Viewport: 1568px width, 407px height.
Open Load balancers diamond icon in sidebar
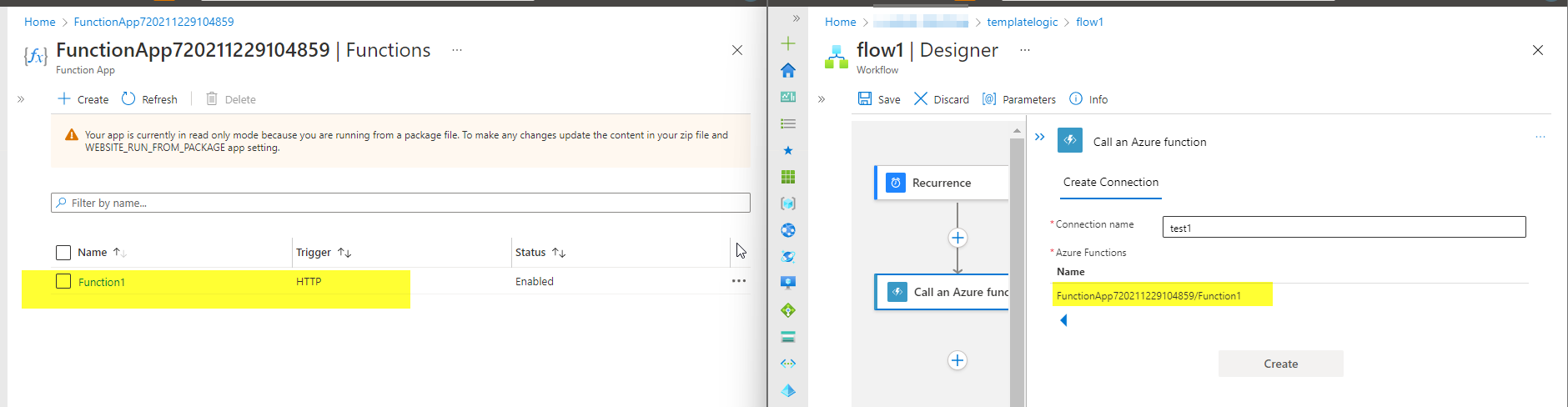(788, 310)
